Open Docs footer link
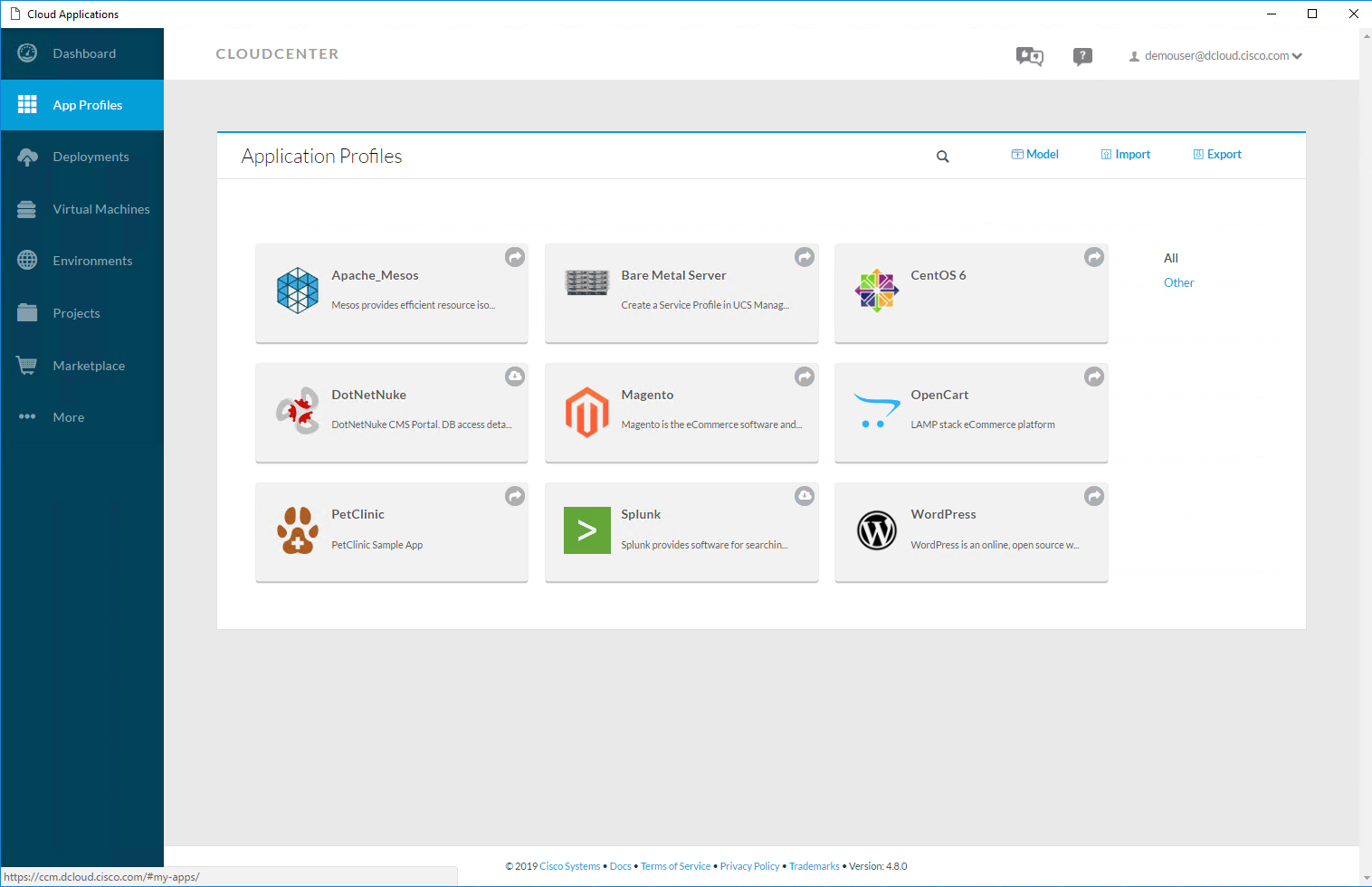This screenshot has width=1372, height=887. (621, 866)
